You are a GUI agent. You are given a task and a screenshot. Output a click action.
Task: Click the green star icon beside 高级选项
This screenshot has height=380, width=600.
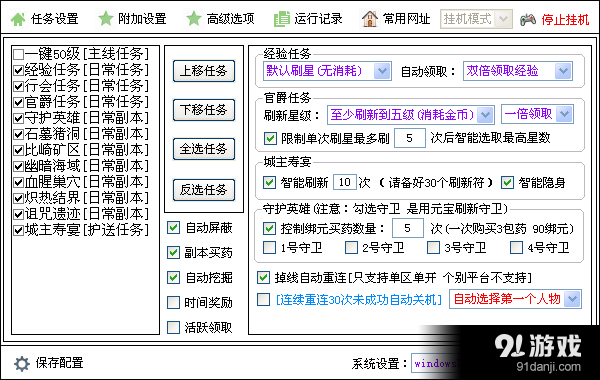click(194, 18)
